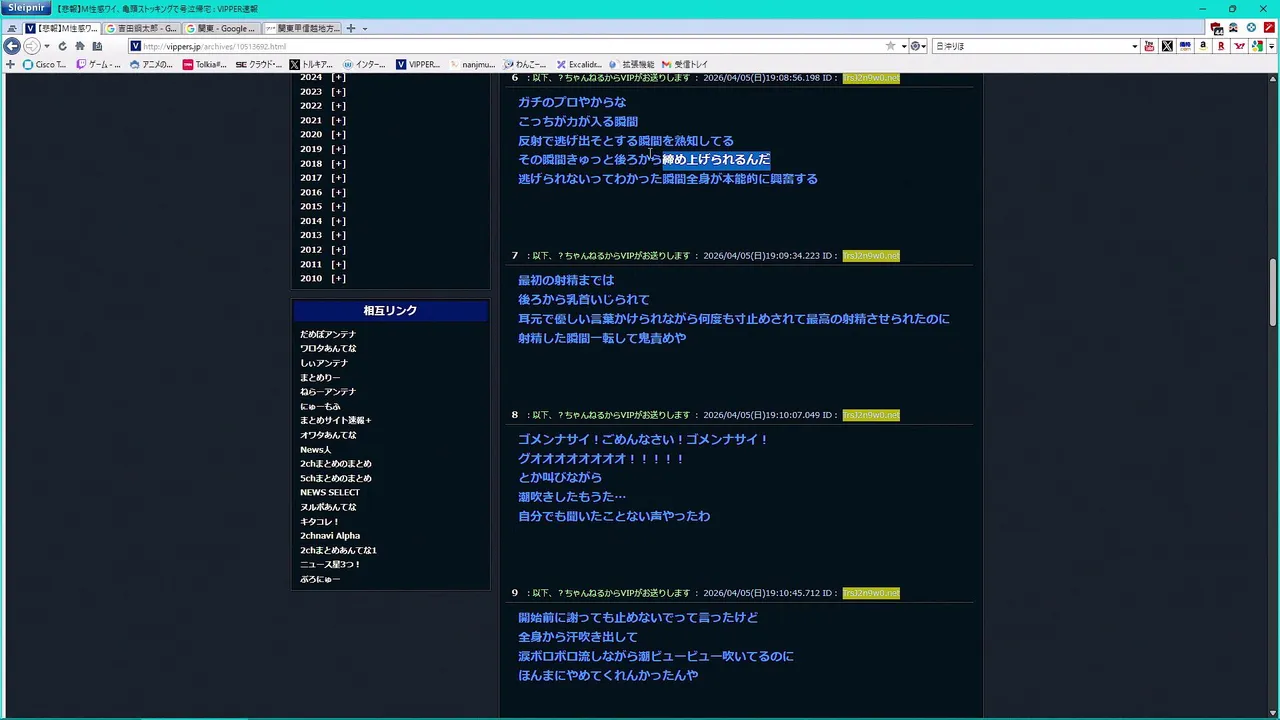Click the X search engine icon
This screenshot has height=720, width=1280.
point(1167,46)
